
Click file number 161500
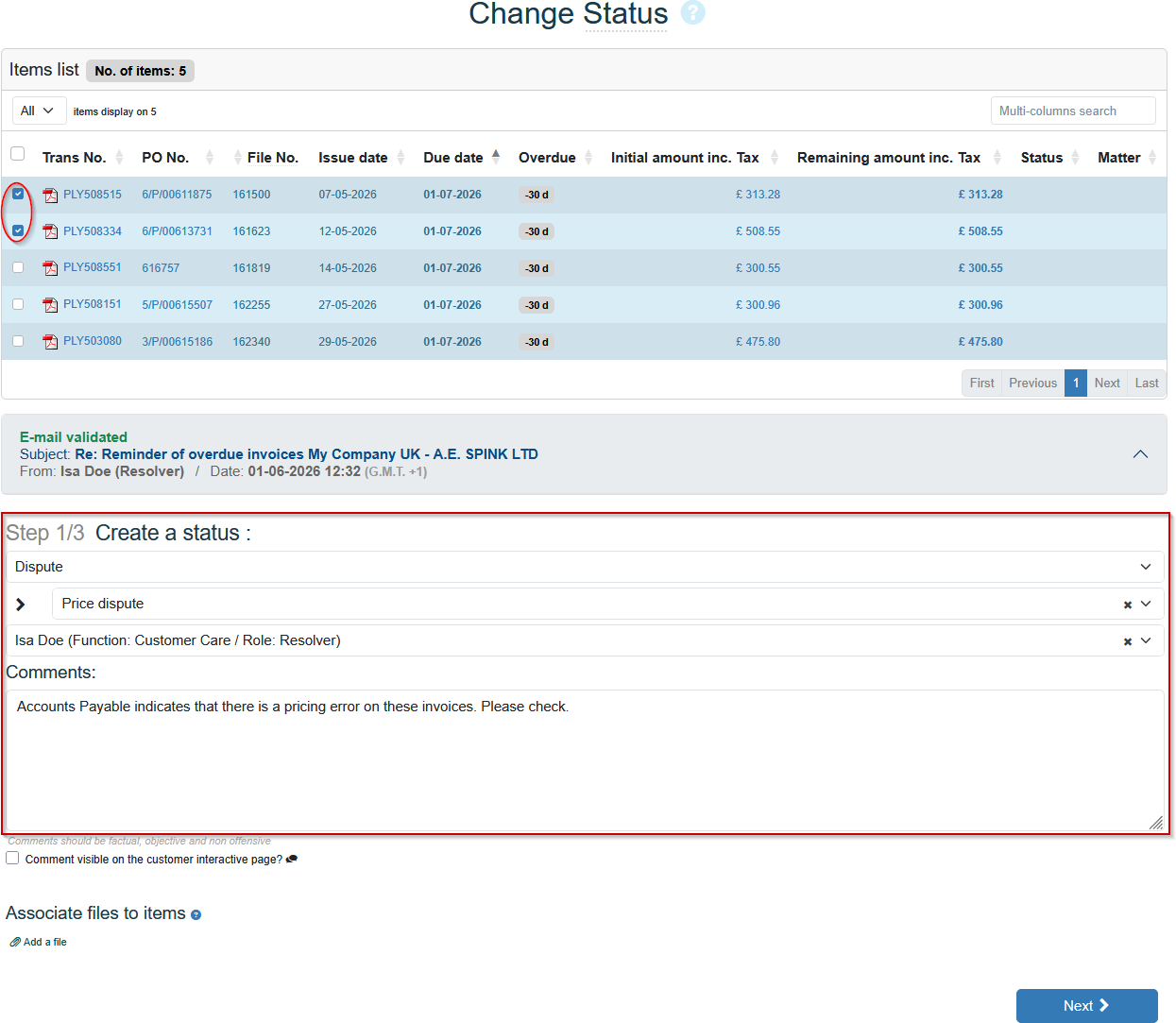251,195
